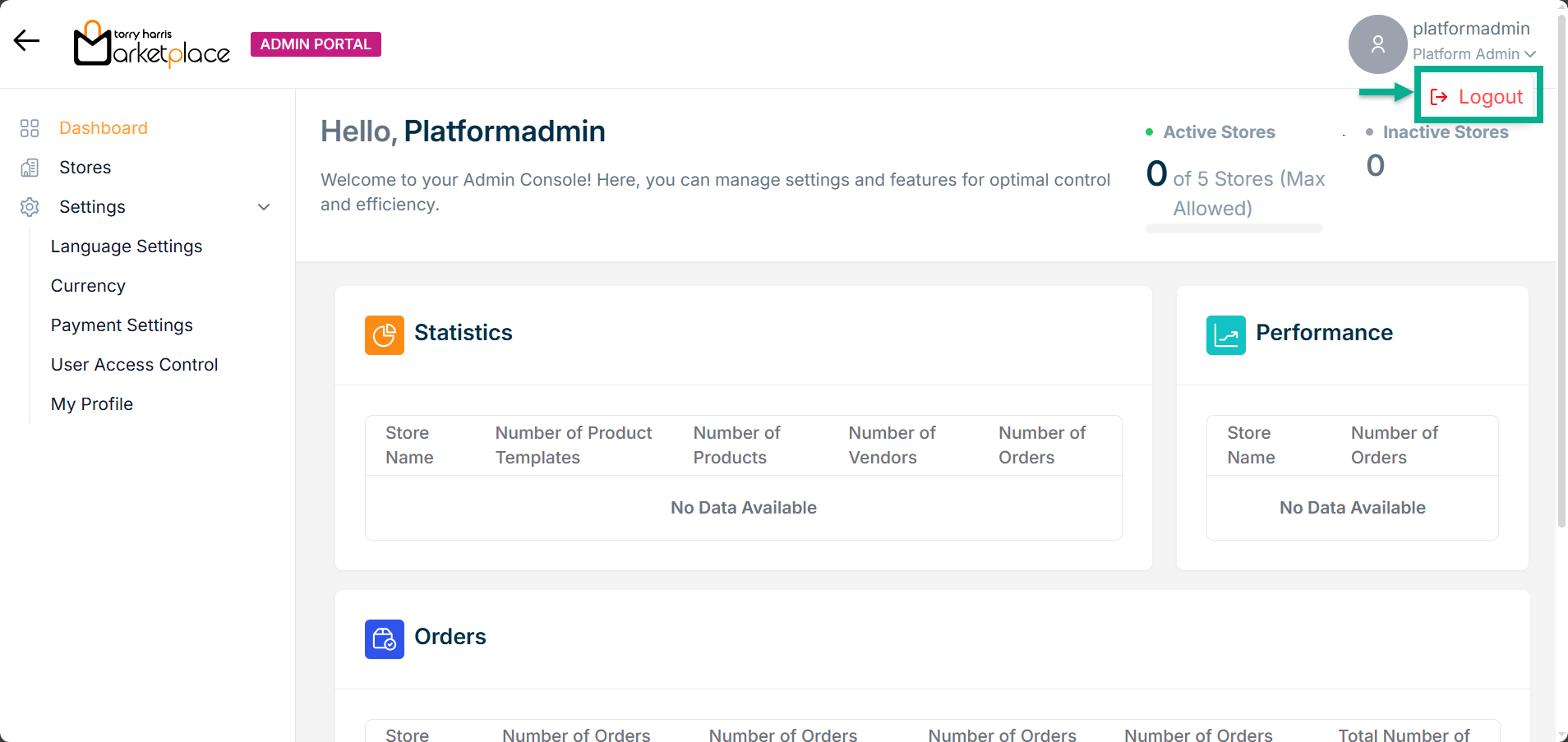Click the Stores building icon
This screenshot has width=1568, height=742.
pos(30,168)
